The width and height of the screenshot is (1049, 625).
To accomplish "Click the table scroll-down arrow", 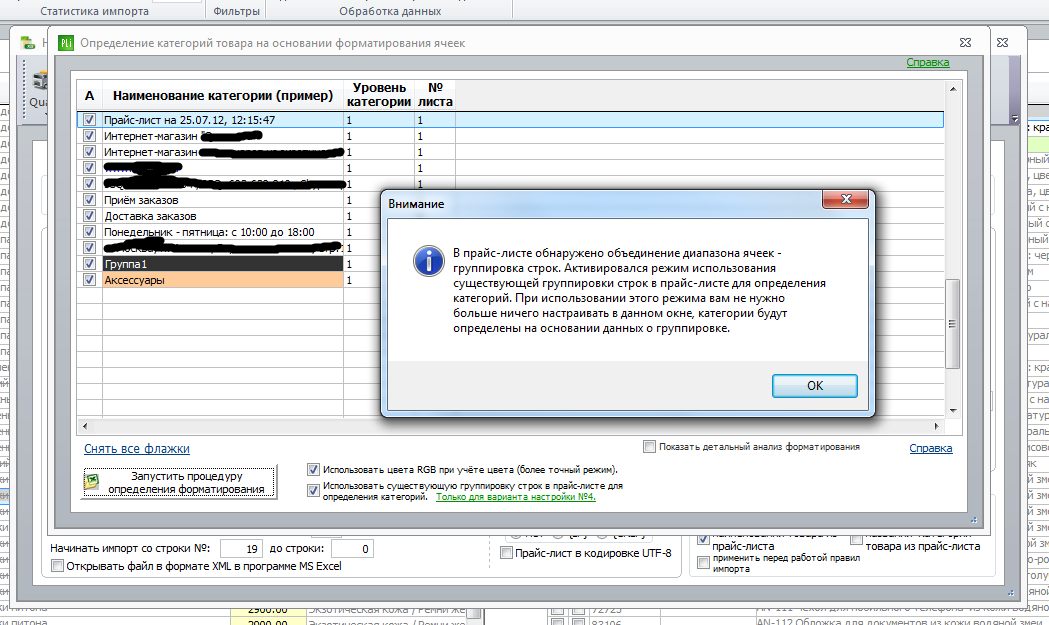I will [x=953, y=410].
